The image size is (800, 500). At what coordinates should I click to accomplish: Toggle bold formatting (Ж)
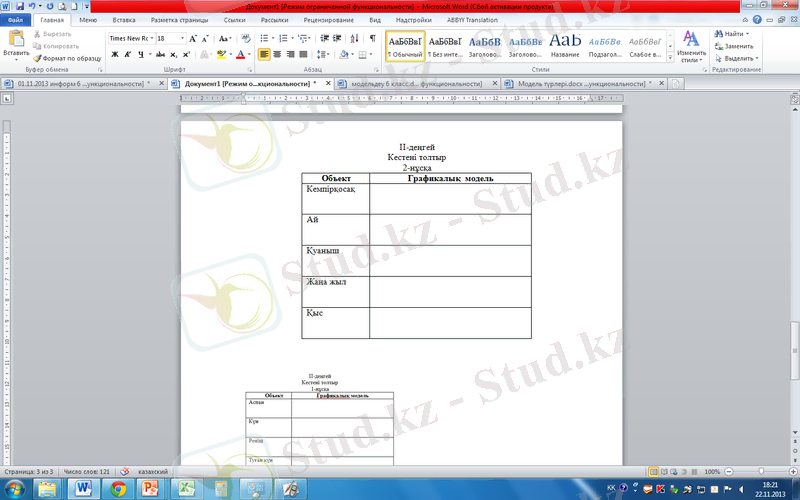114,54
